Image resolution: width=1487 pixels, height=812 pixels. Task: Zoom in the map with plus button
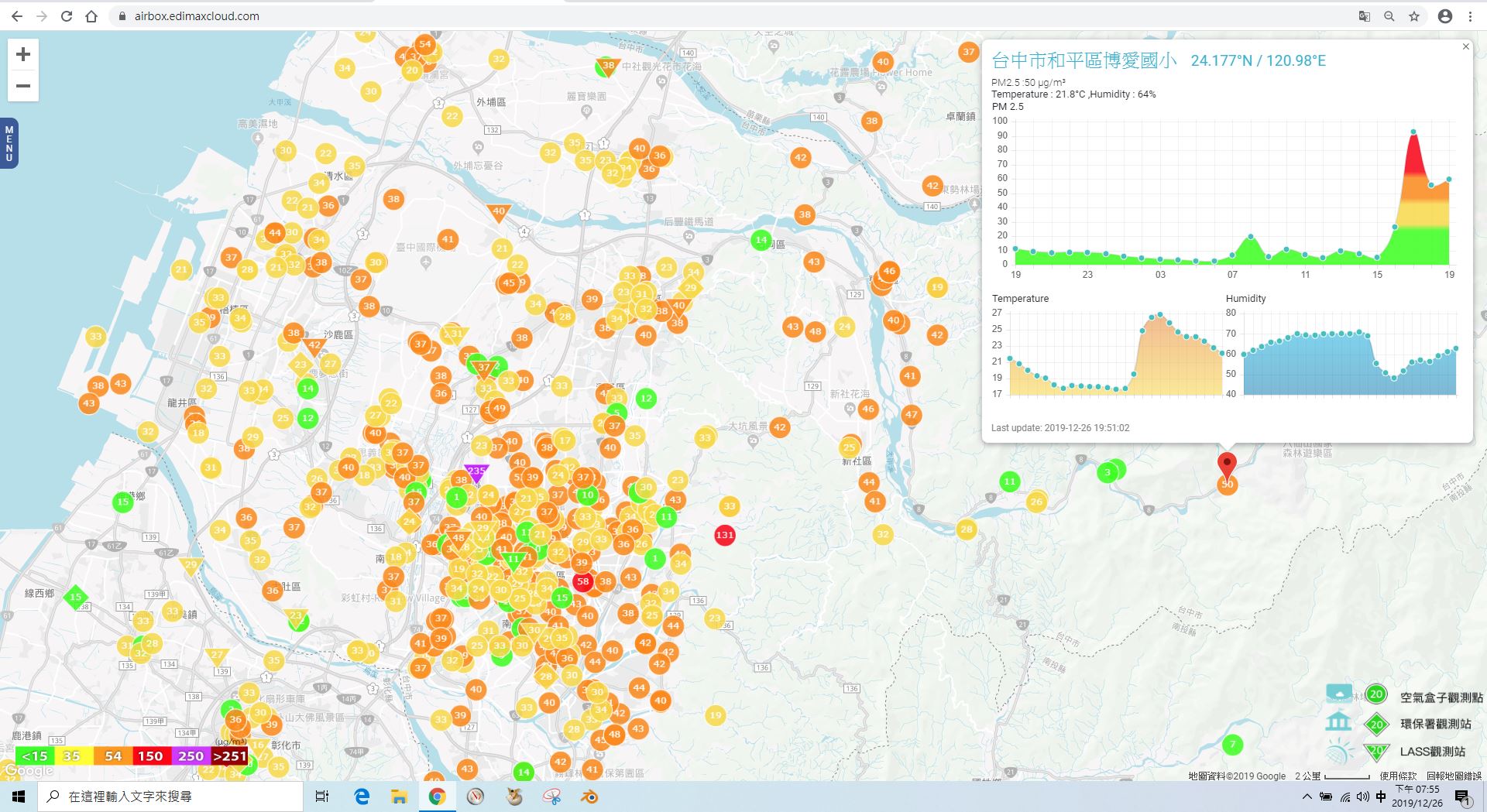coord(23,54)
